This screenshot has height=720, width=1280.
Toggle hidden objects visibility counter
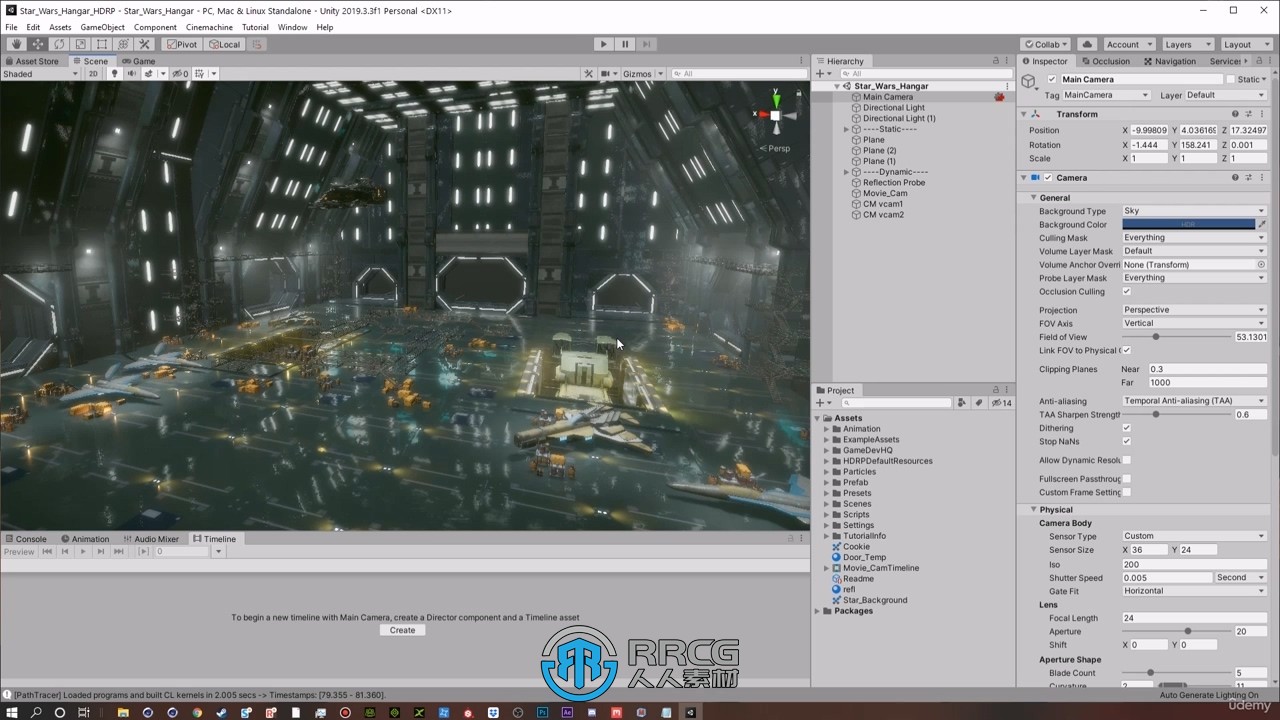(179, 74)
